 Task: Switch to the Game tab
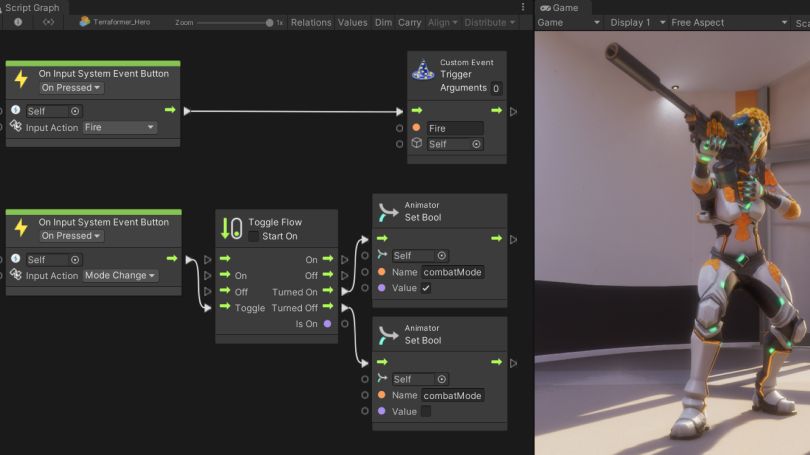pyautogui.click(x=559, y=8)
